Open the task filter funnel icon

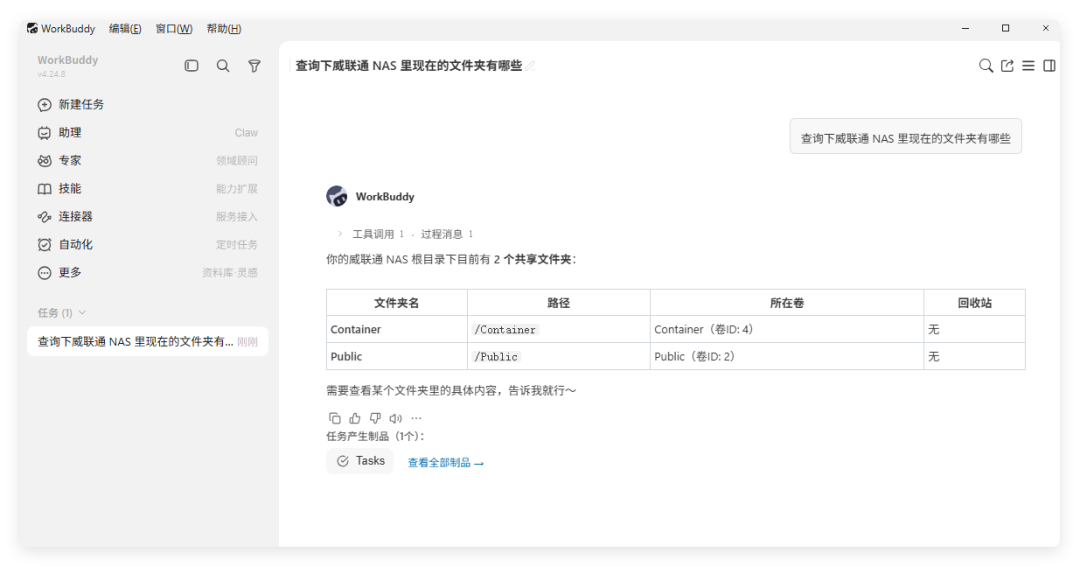254,65
